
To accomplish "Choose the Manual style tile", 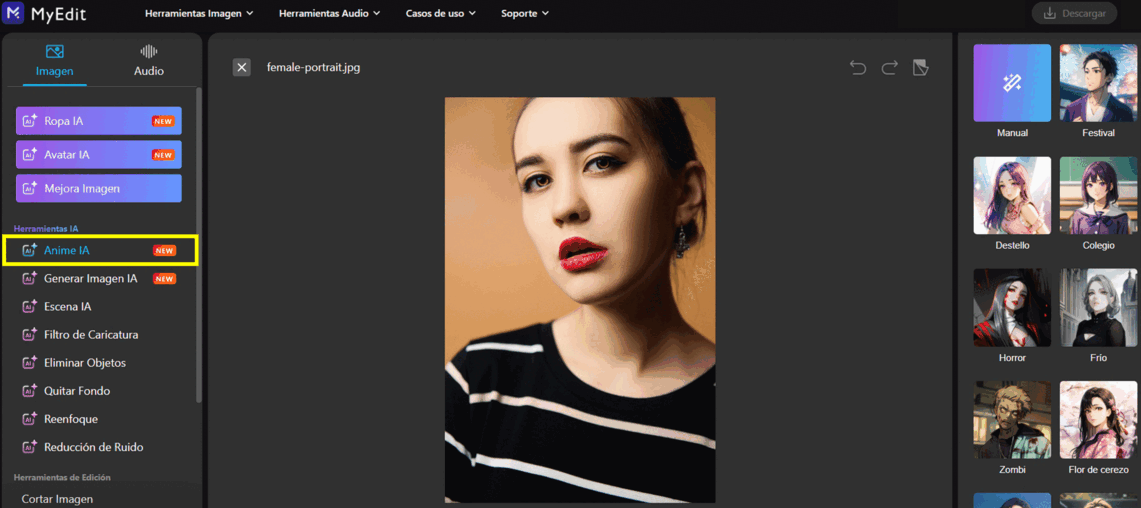I will [x=1012, y=83].
